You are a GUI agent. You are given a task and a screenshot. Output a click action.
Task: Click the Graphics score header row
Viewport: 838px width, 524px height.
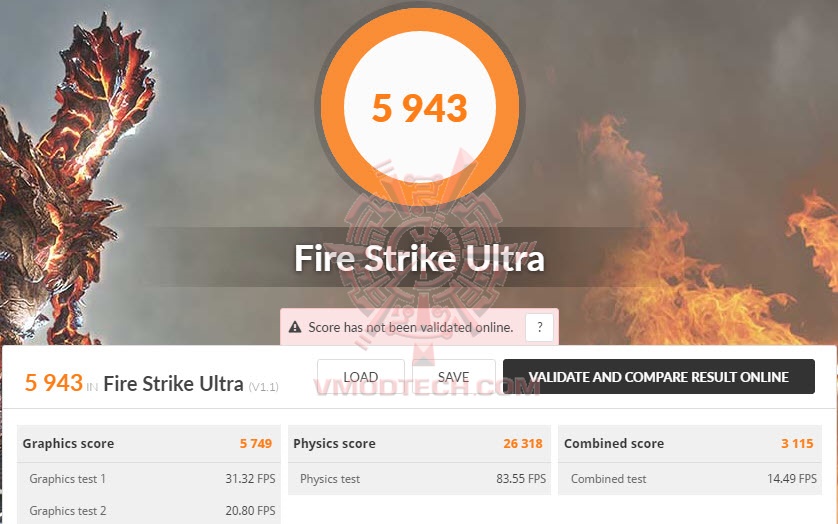[149, 443]
